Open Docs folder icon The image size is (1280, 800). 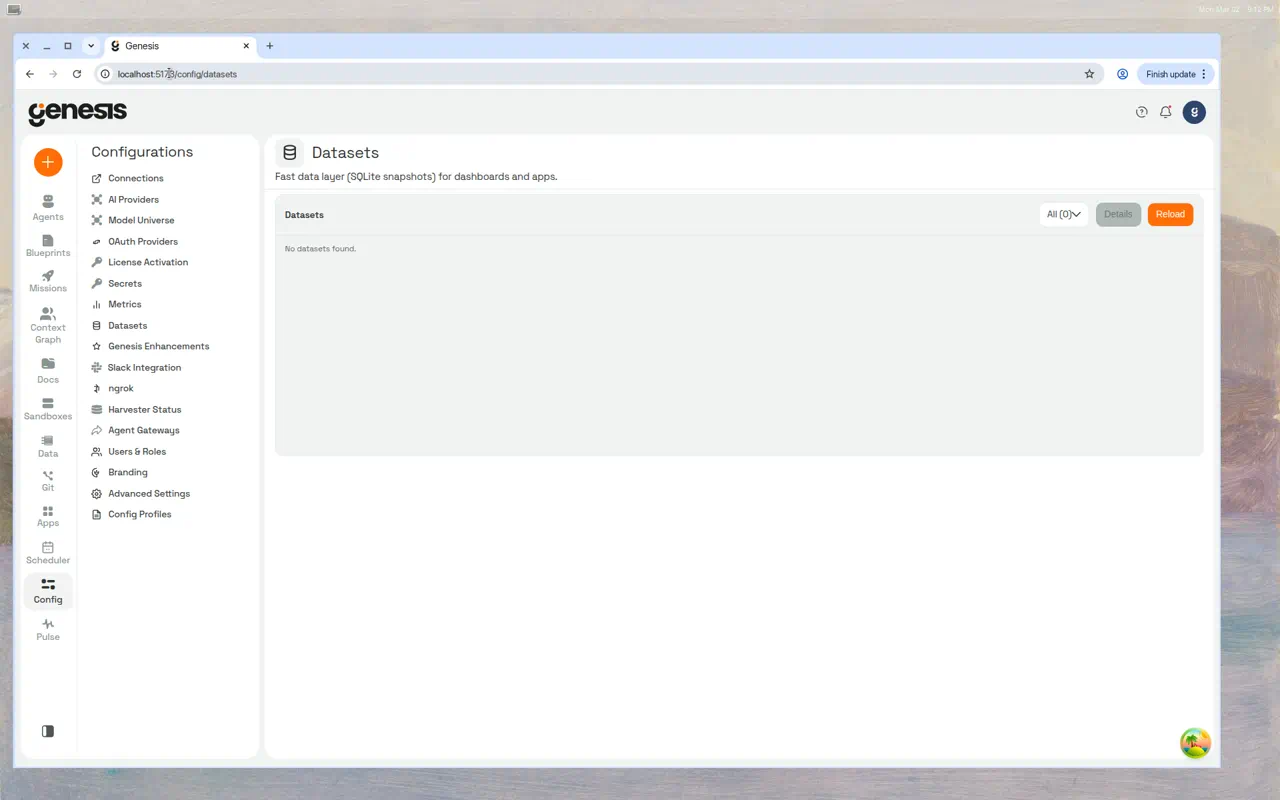click(x=48, y=371)
